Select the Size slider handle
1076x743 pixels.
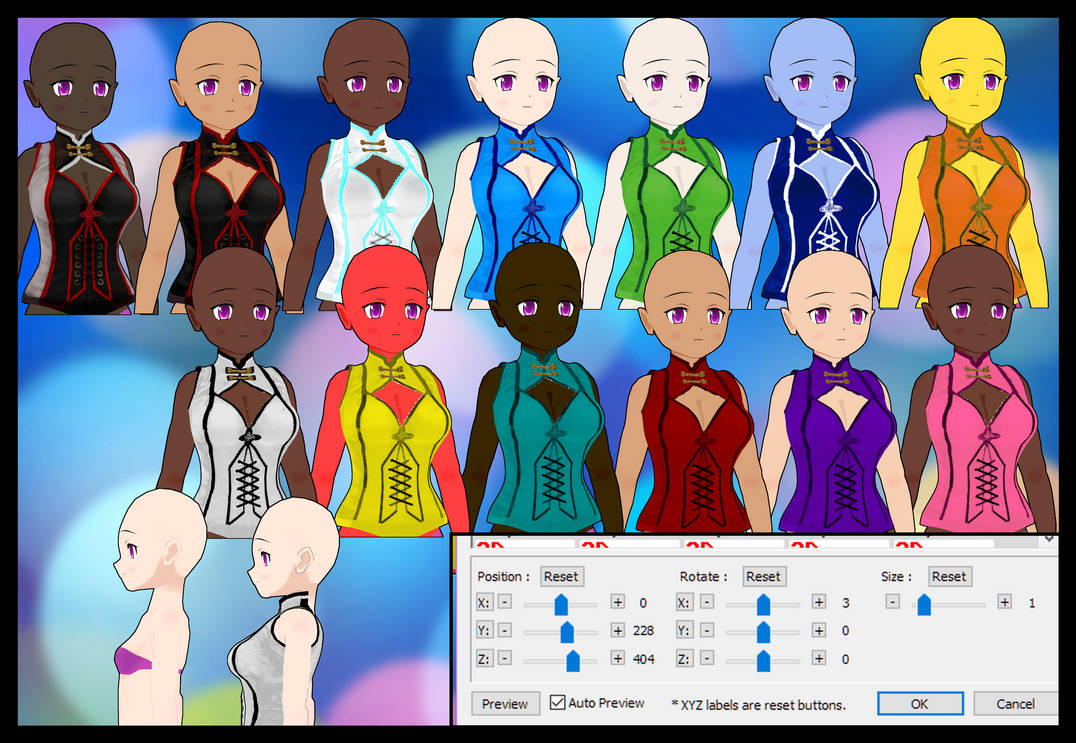point(923,603)
